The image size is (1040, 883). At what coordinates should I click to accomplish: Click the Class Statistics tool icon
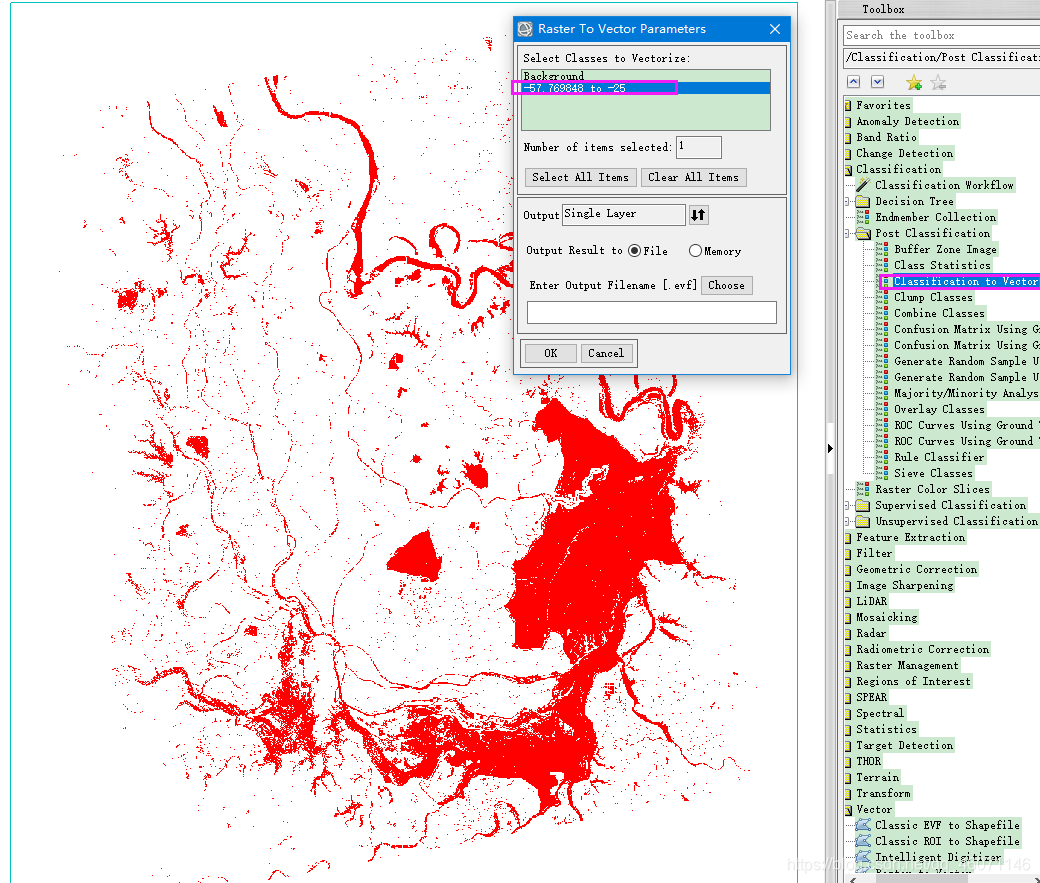pyautogui.click(x=882, y=265)
